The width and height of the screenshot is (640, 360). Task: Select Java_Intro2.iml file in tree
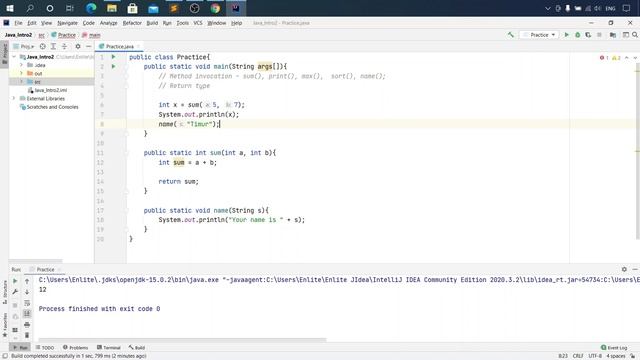pos(47,90)
